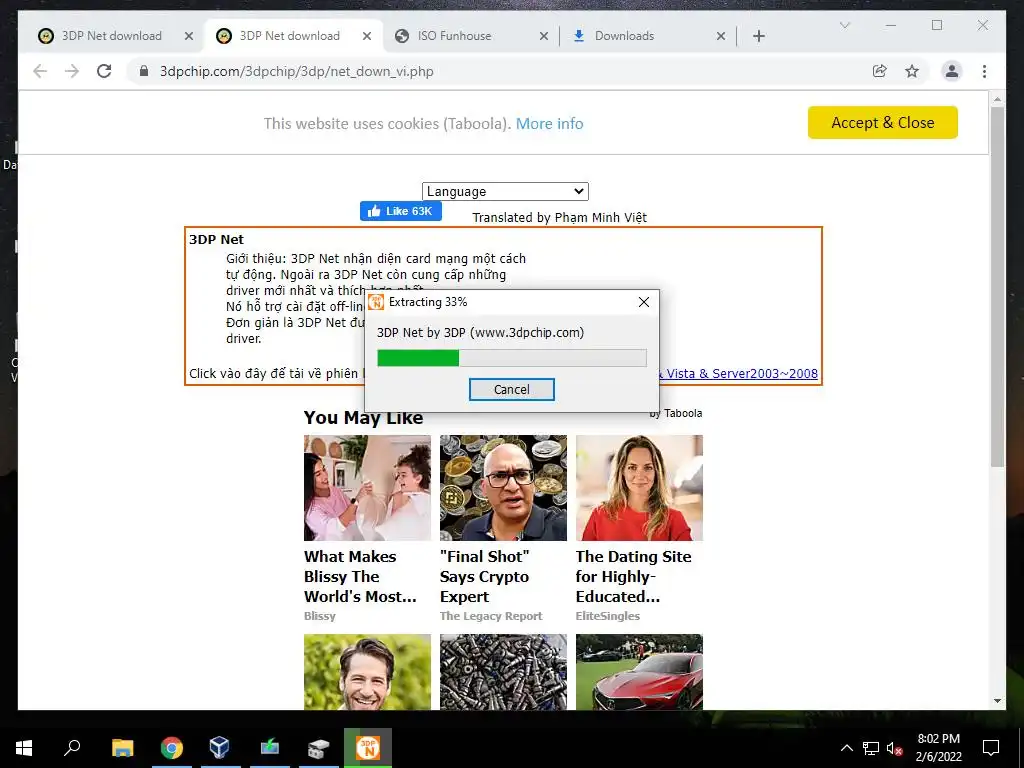The height and width of the screenshot is (768, 1024).
Task: Open the Chrome profile avatar
Action: 952,71
